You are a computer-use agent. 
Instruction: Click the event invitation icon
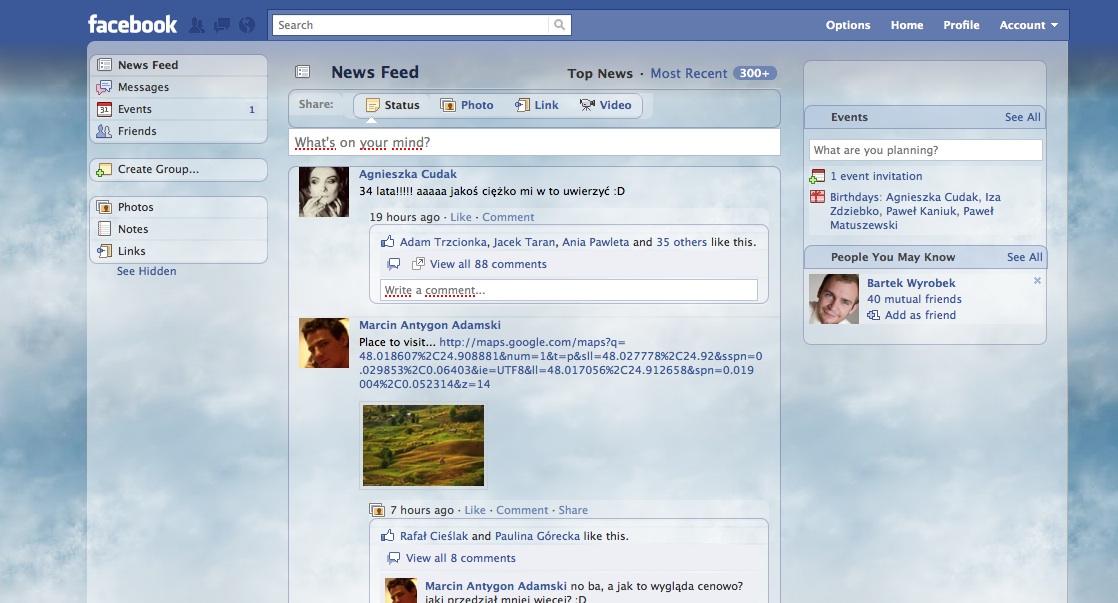tap(817, 176)
